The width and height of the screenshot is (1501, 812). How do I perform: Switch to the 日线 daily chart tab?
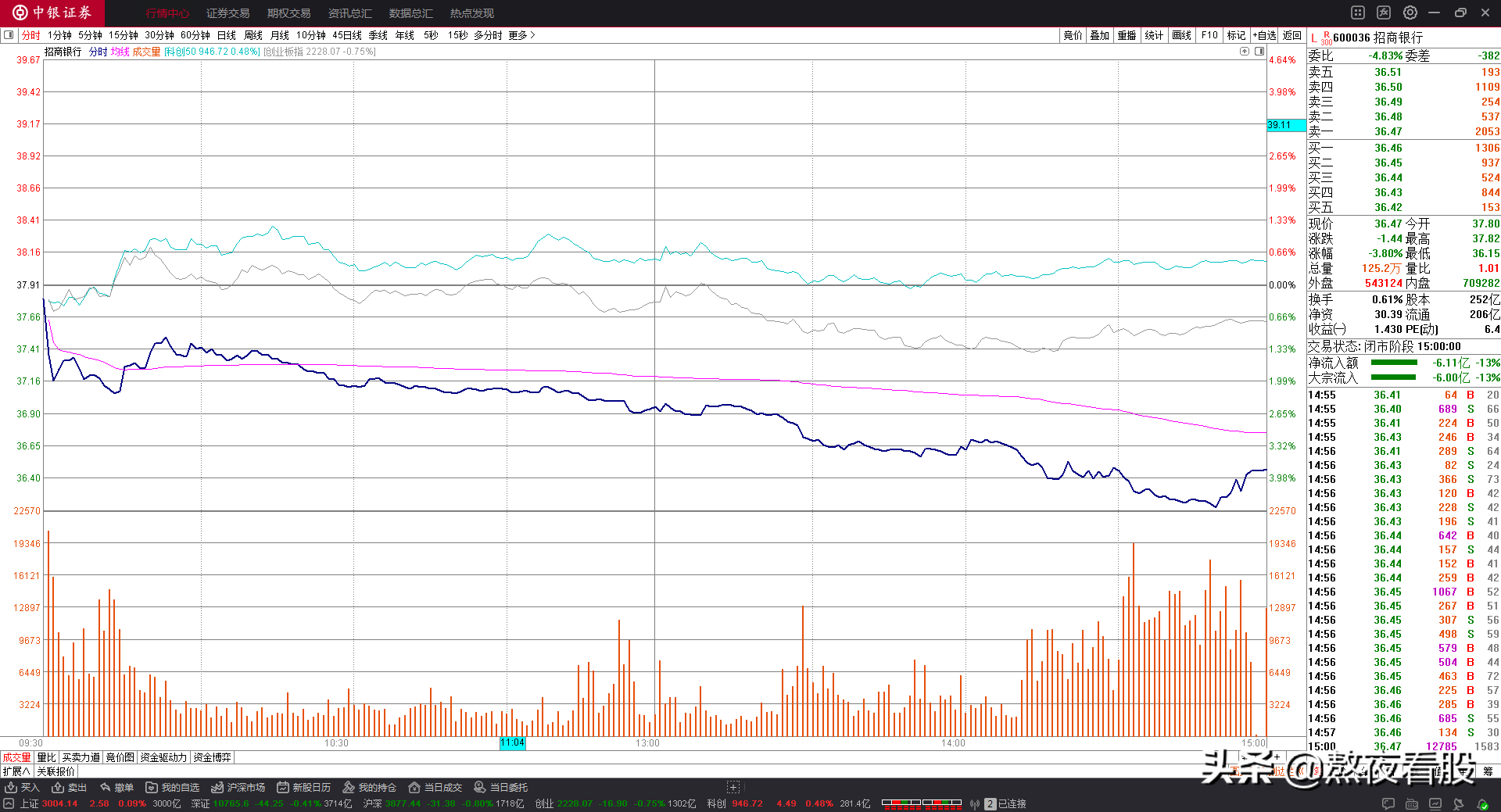(x=227, y=35)
